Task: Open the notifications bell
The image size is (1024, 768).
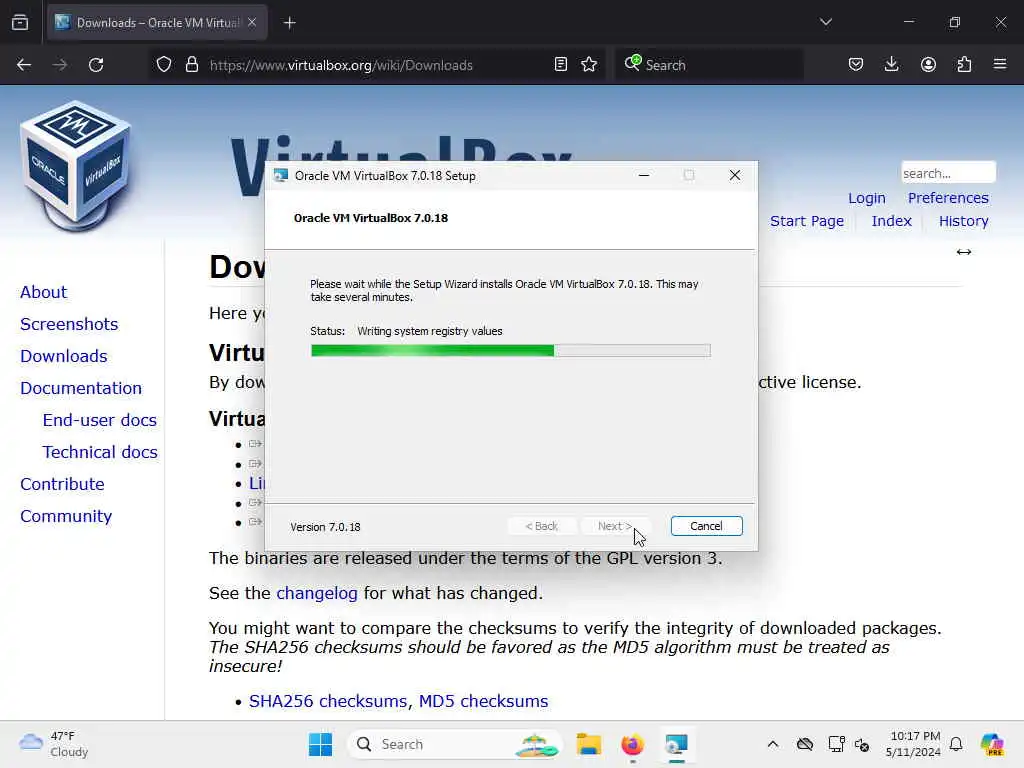Action: pyautogui.click(x=956, y=744)
